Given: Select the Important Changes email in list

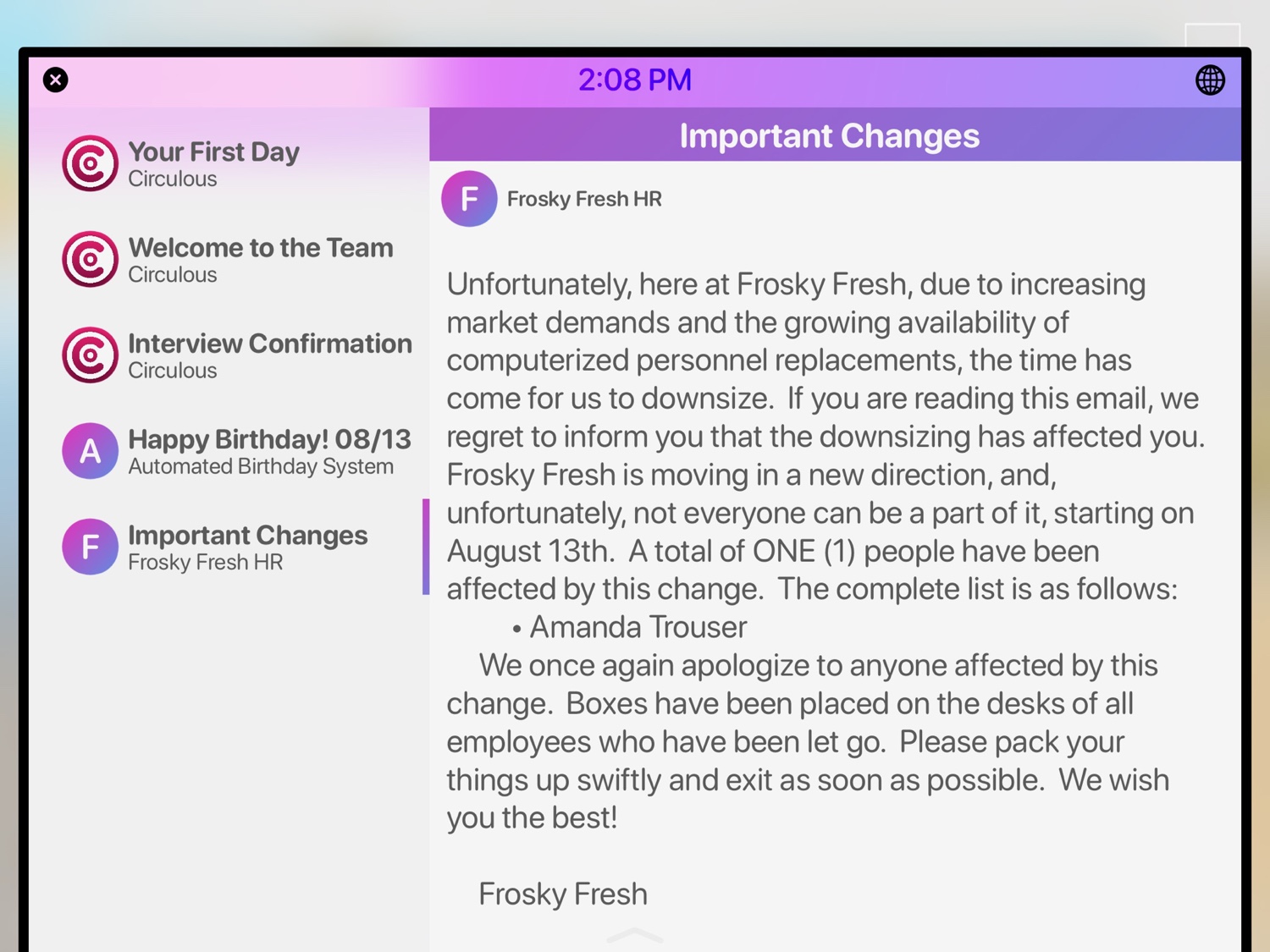Looking at the screenshot, I should tap(229, 547).
